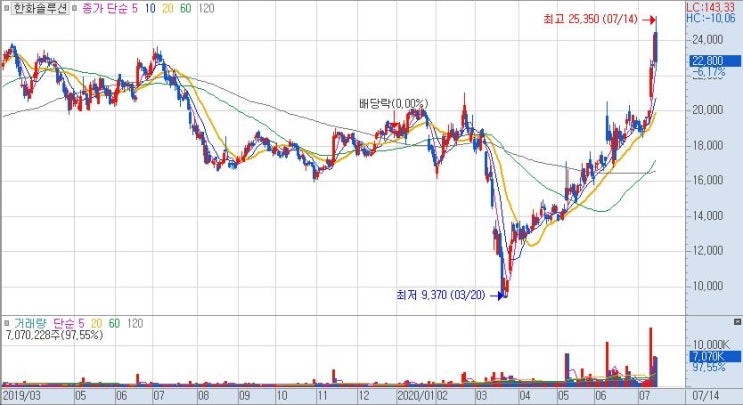Click the 최저 9,370 (03/20) low annotation
Image resolution: width=743 pixels, height=405 pixels.
pyautogui.click(x=441, y=295)
